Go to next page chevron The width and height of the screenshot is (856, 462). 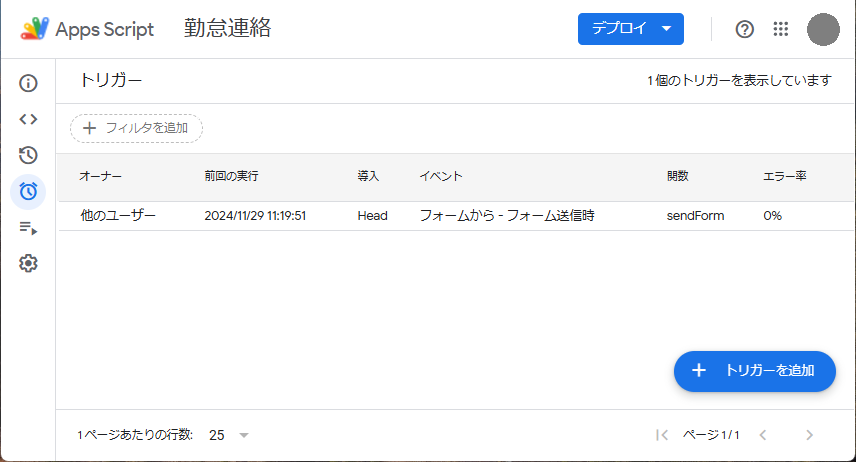[x=810, y=435]
